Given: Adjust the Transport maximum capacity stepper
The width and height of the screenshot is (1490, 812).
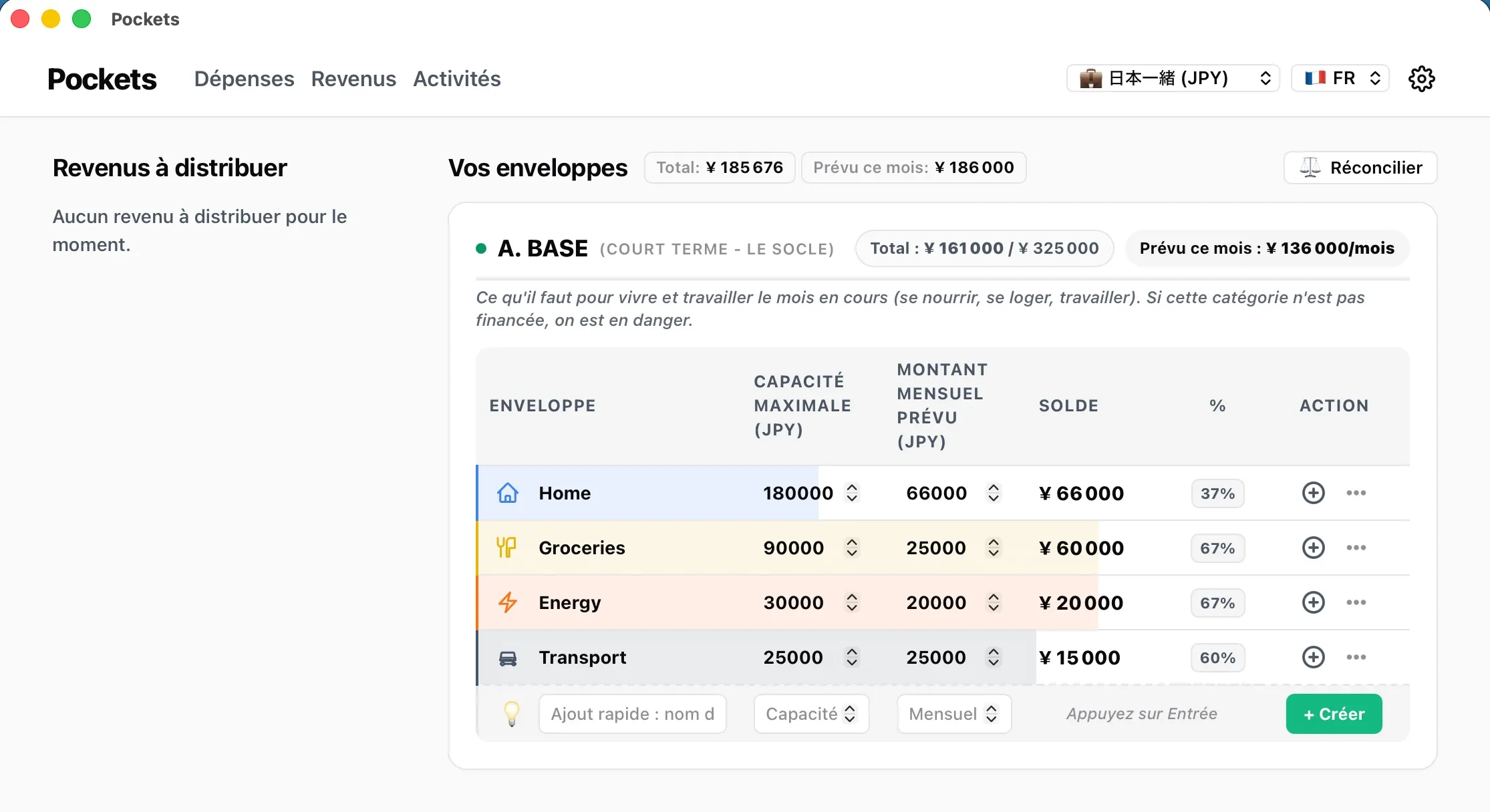Looking at the screenshot, I should click(852, 657).
